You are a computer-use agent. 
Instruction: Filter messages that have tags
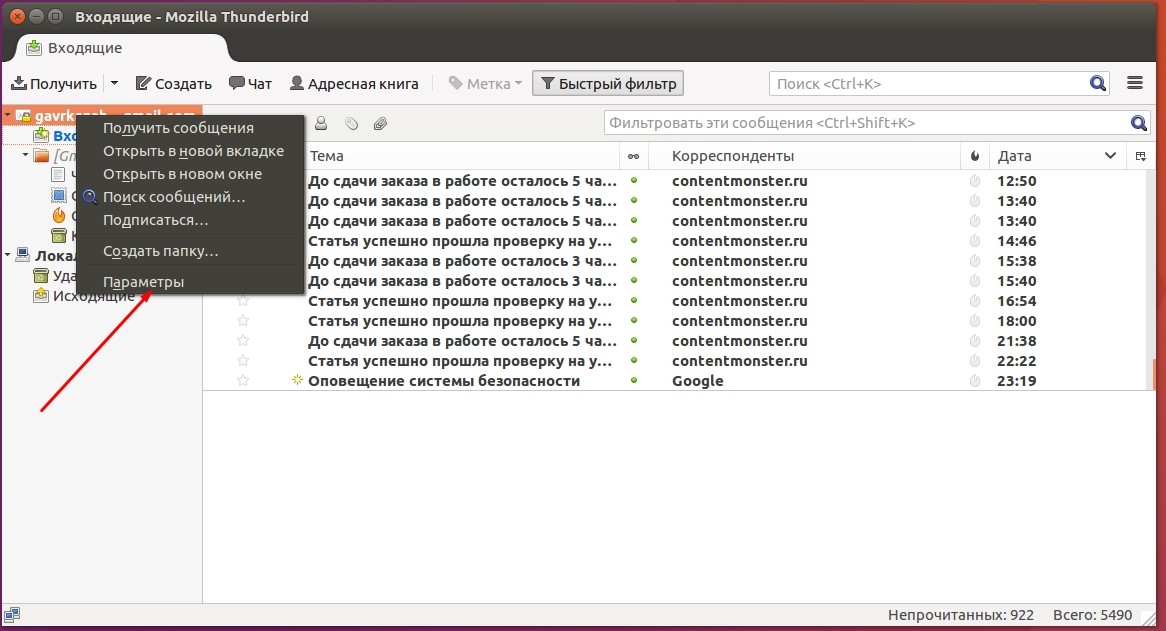point(352,123)
